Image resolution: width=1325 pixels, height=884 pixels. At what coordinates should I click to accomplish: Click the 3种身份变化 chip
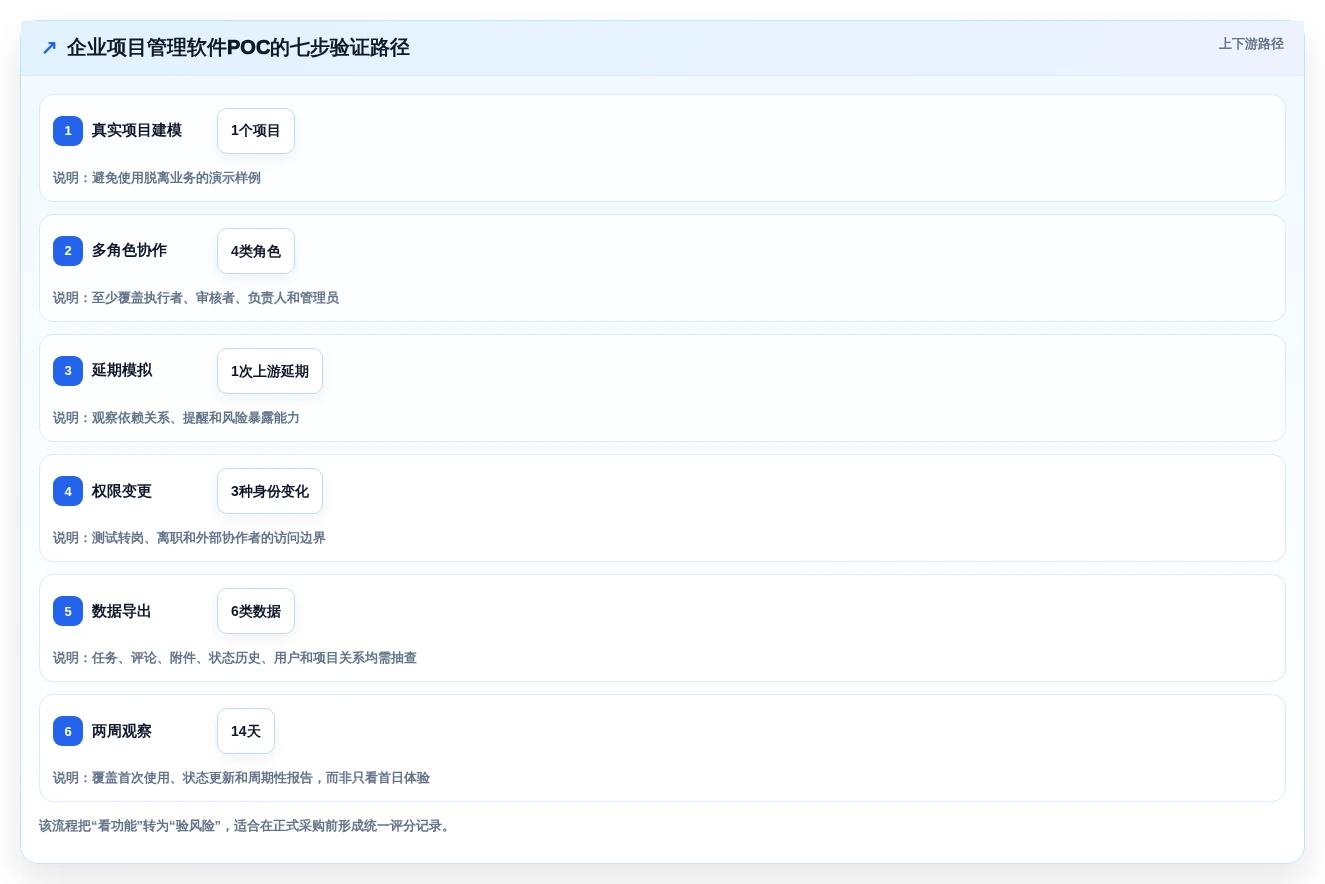pos(270,491)
